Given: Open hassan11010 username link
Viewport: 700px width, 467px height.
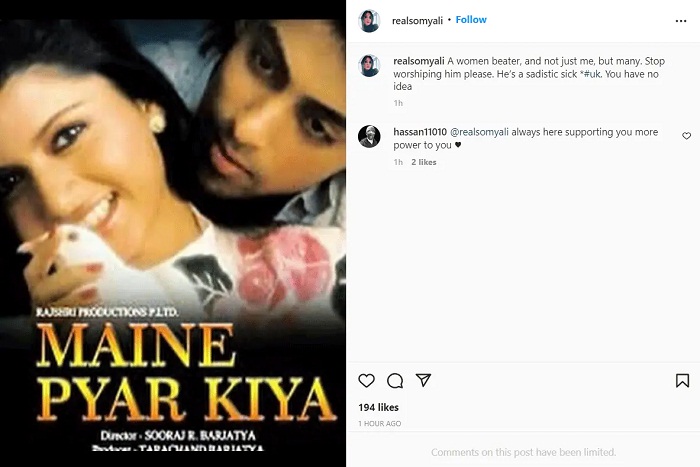Looking at the screenshot, I should click(x=420, y=132).
